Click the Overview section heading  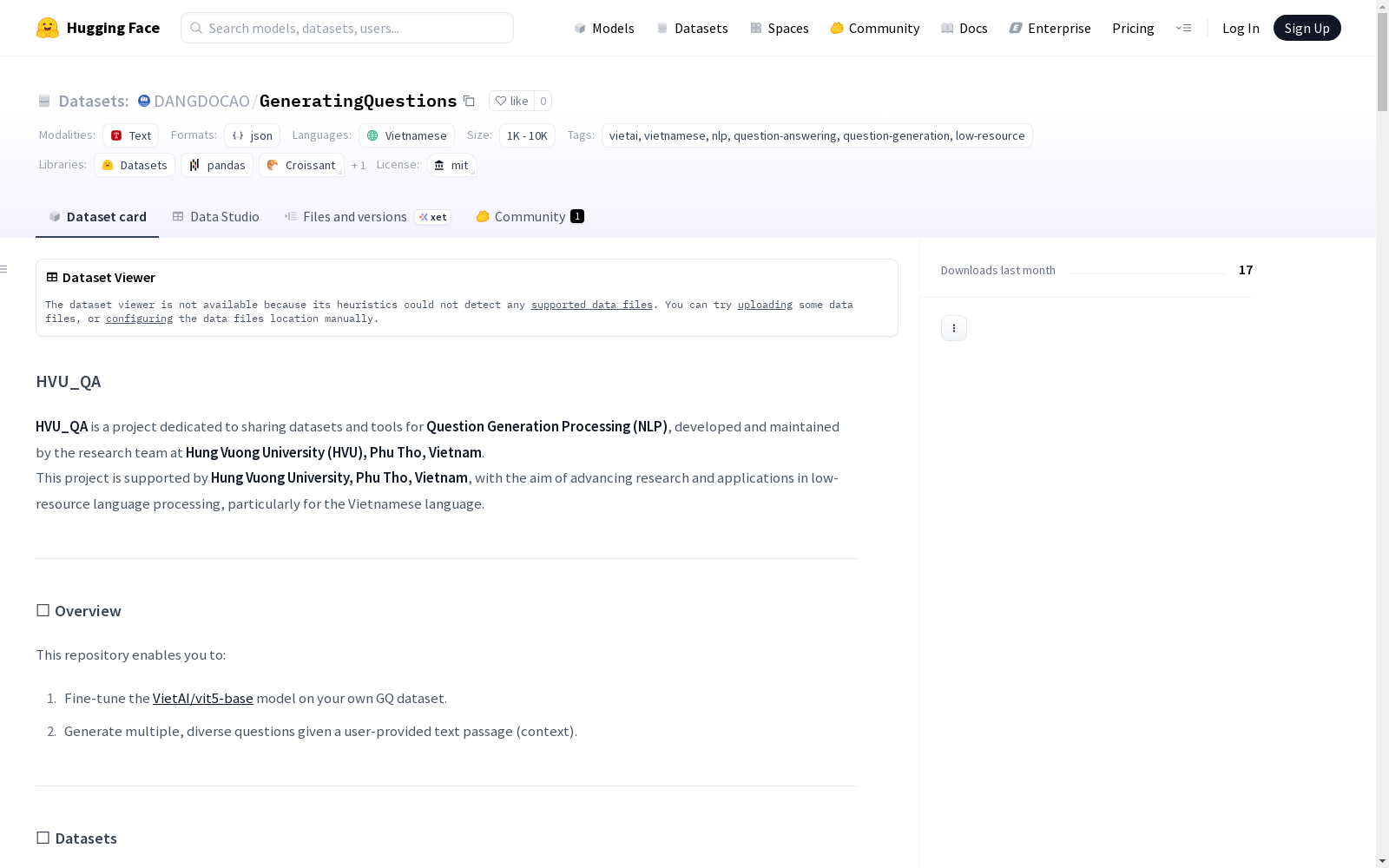pos(78,610)
